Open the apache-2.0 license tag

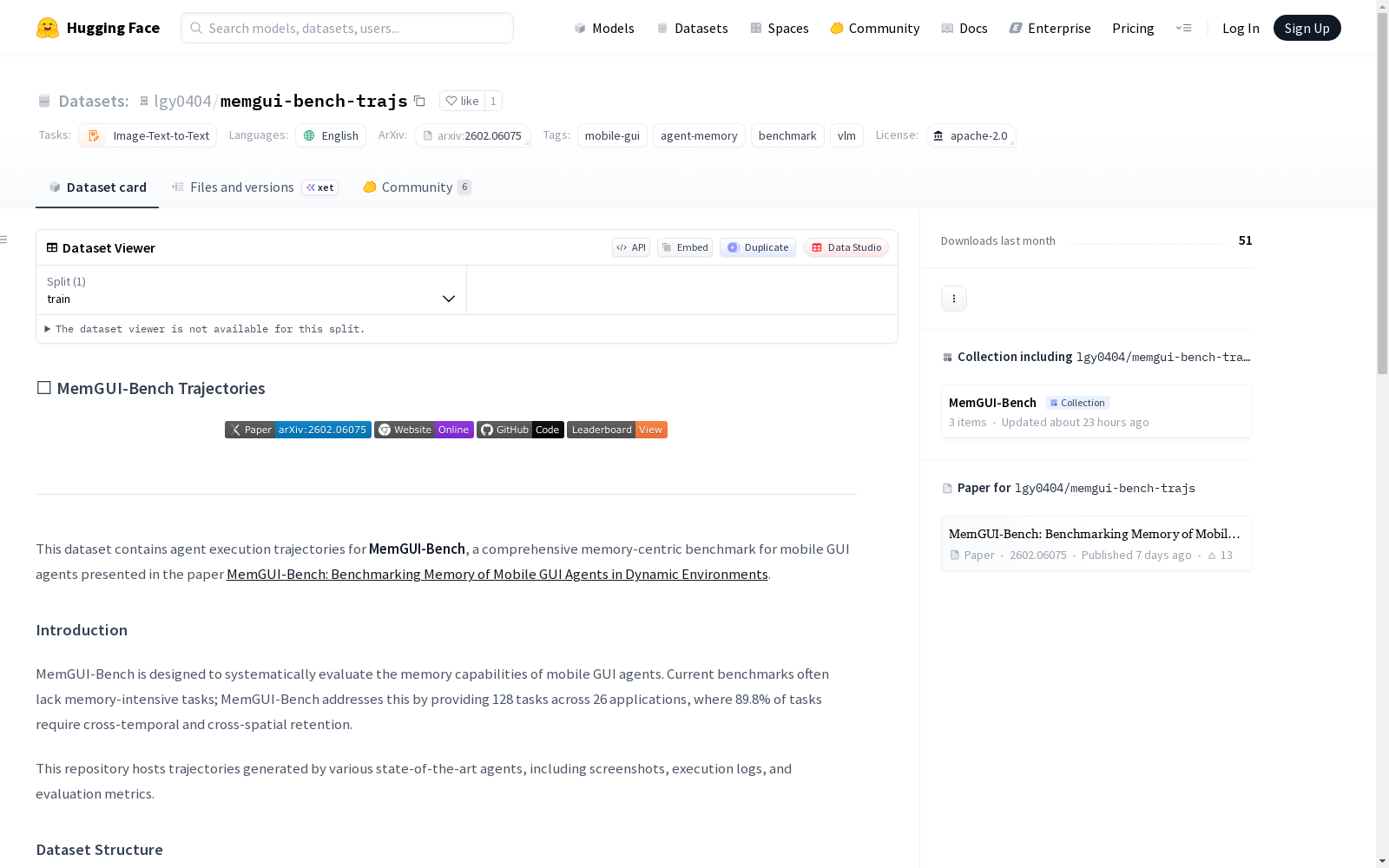pyautogui.click(x=971, y=135)
